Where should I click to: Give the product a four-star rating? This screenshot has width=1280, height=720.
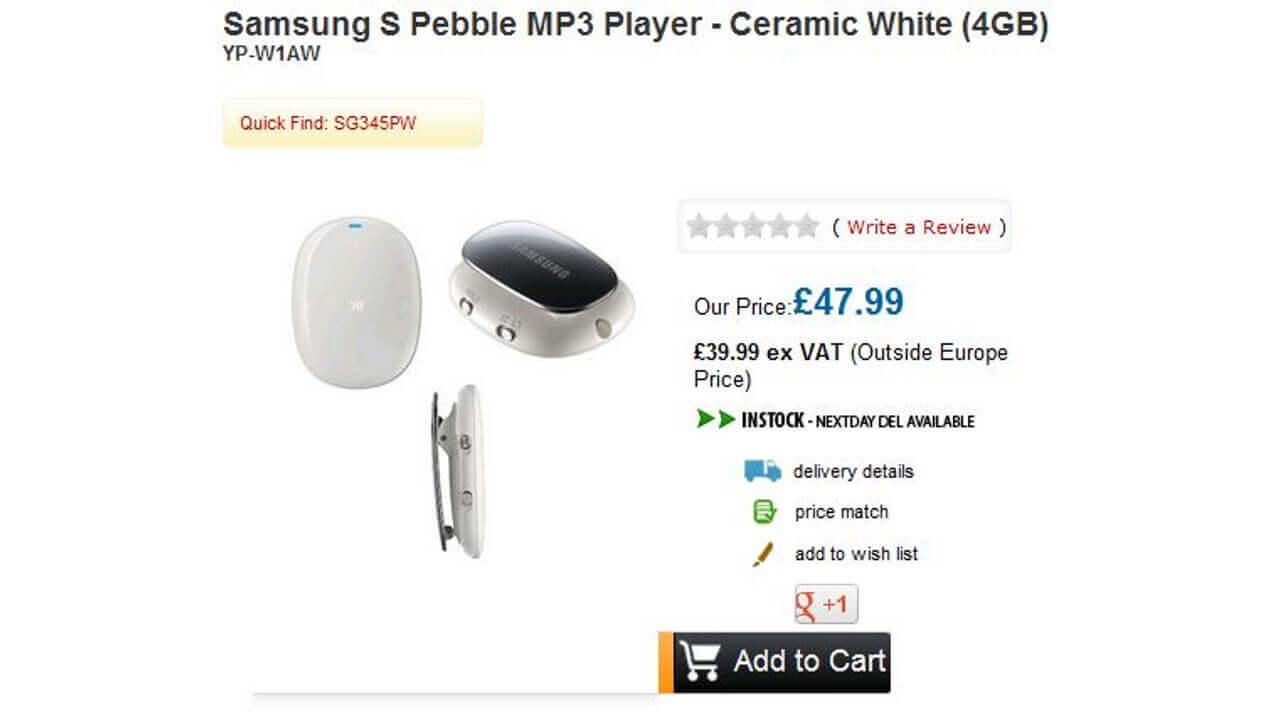click(x=778, y=226)
